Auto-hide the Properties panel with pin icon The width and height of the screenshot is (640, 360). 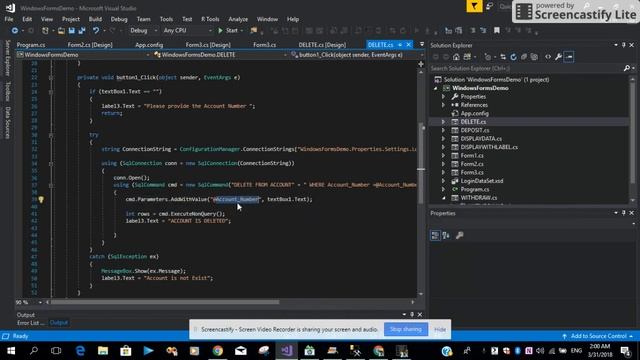tap(624, 213)
